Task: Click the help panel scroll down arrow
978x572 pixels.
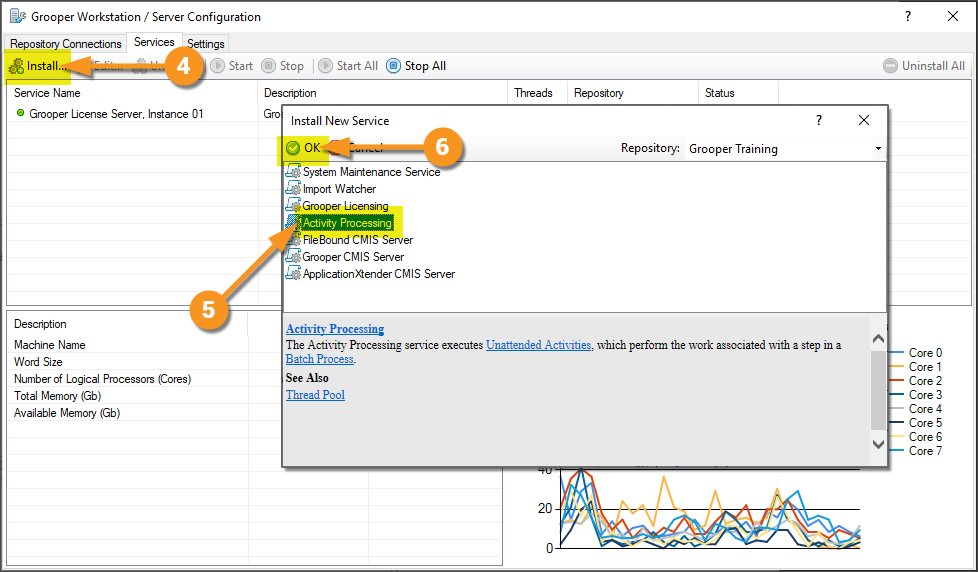Action: pyautogui.click(x=878, y=444)
